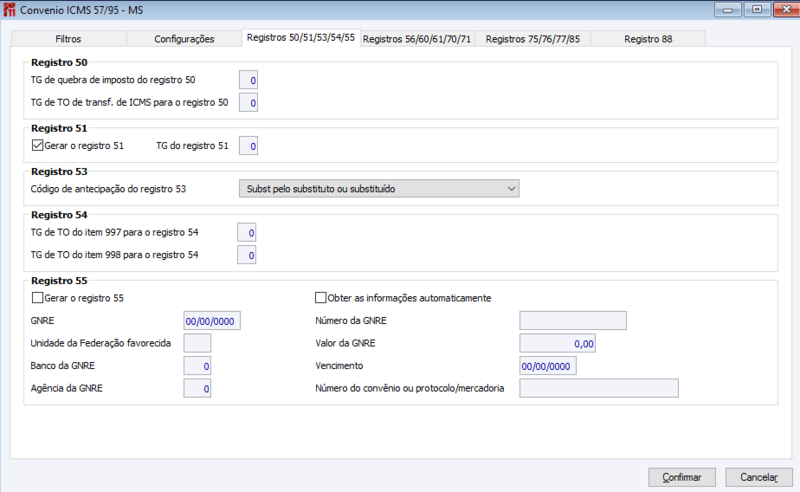Open the Registros 75/76/77/85 tab

point(533,39)
